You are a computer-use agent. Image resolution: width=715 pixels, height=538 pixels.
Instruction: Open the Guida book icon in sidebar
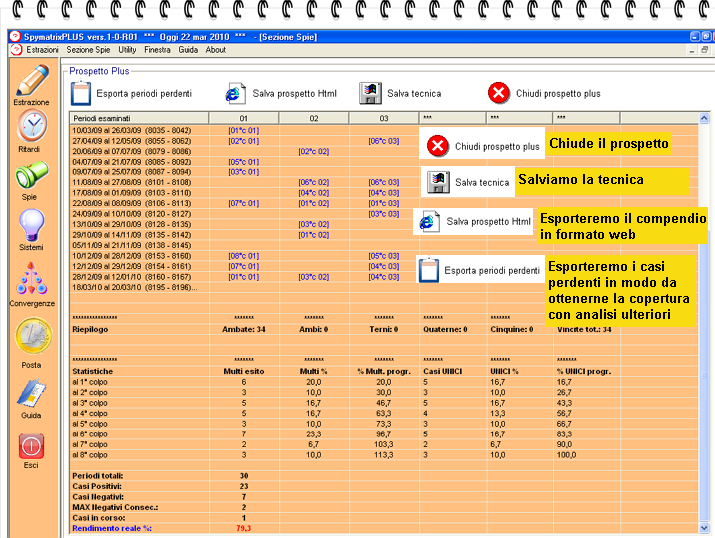tap(31, 393)
